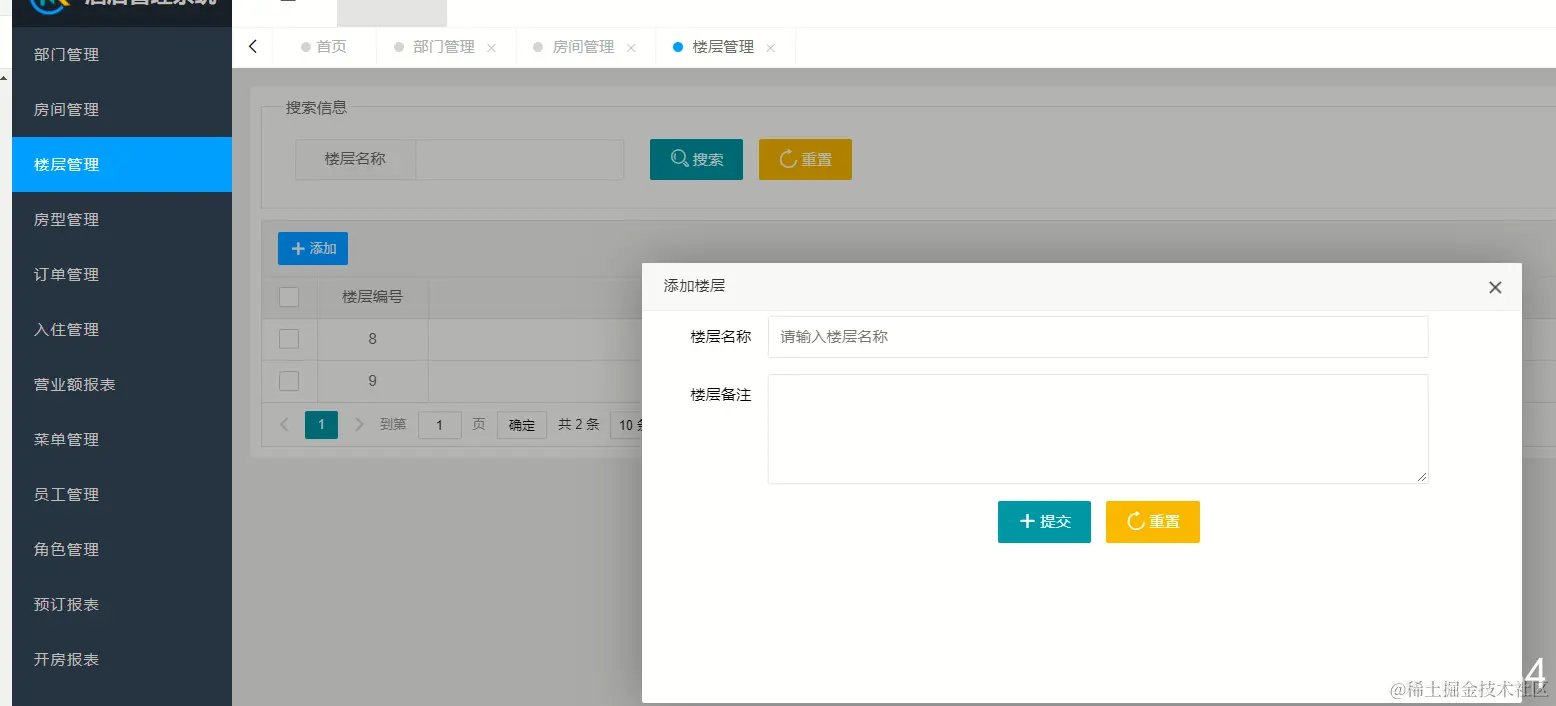Click the blue 添加 button
Screen dimensions: 1556x706
pos(313,248)
